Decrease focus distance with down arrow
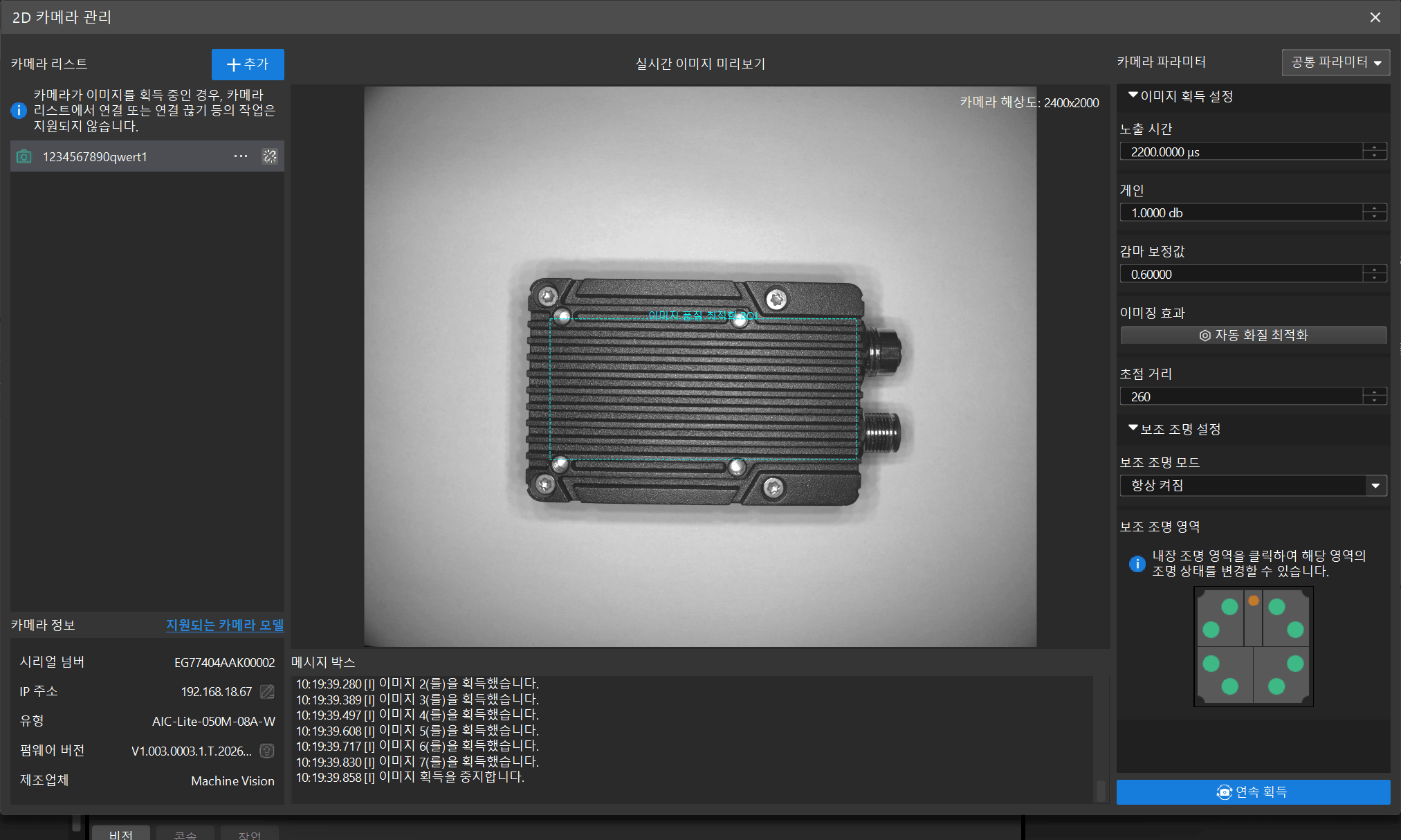The image size is (1401, 840). [1375, 401]
